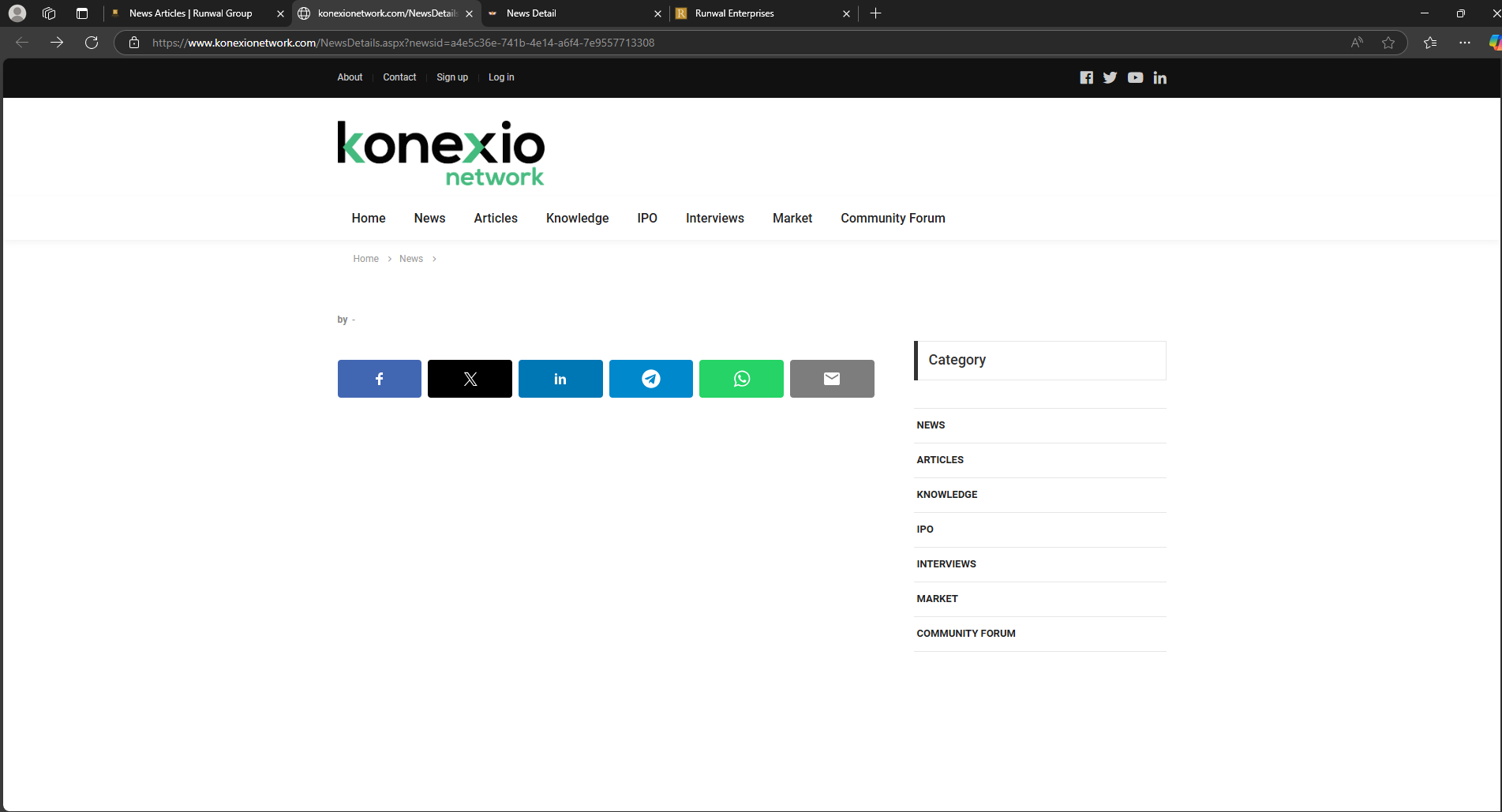Add this page to favorites star

1388,43
